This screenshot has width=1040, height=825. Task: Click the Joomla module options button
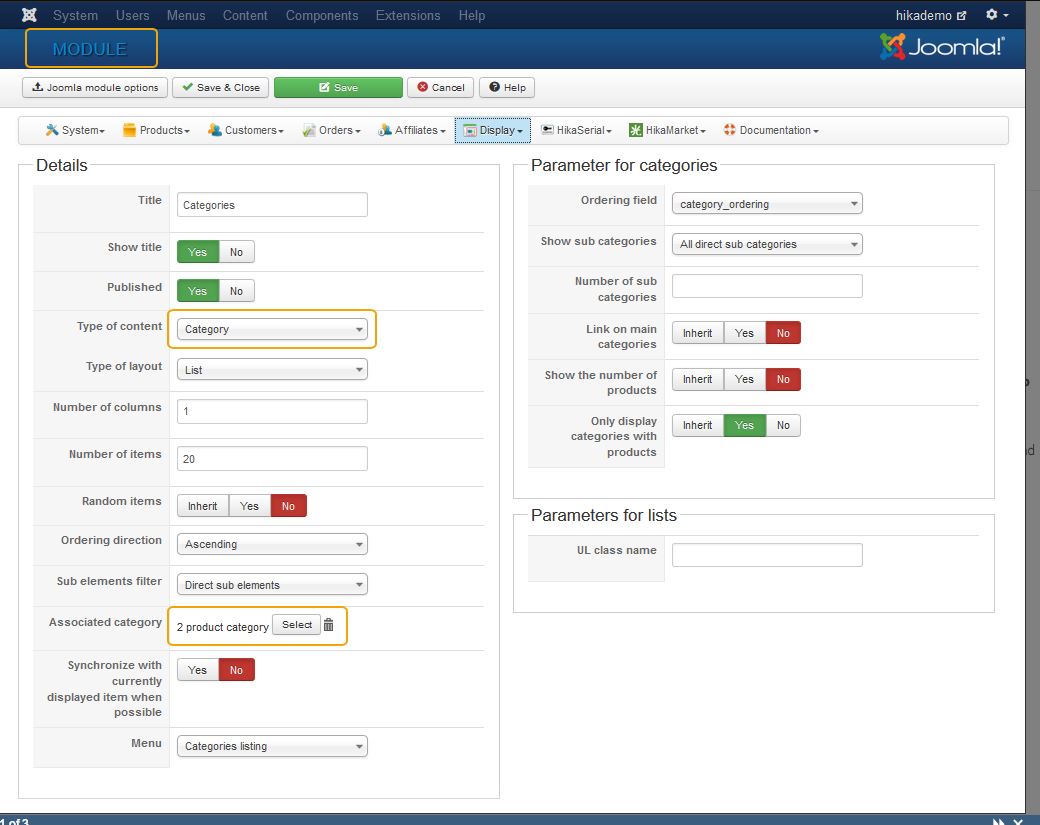96,88
